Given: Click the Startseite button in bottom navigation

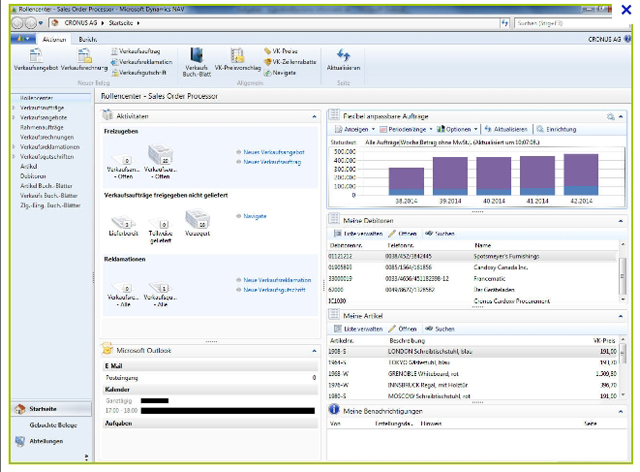Looking at the screenshot, I should [x=51, y=409].
